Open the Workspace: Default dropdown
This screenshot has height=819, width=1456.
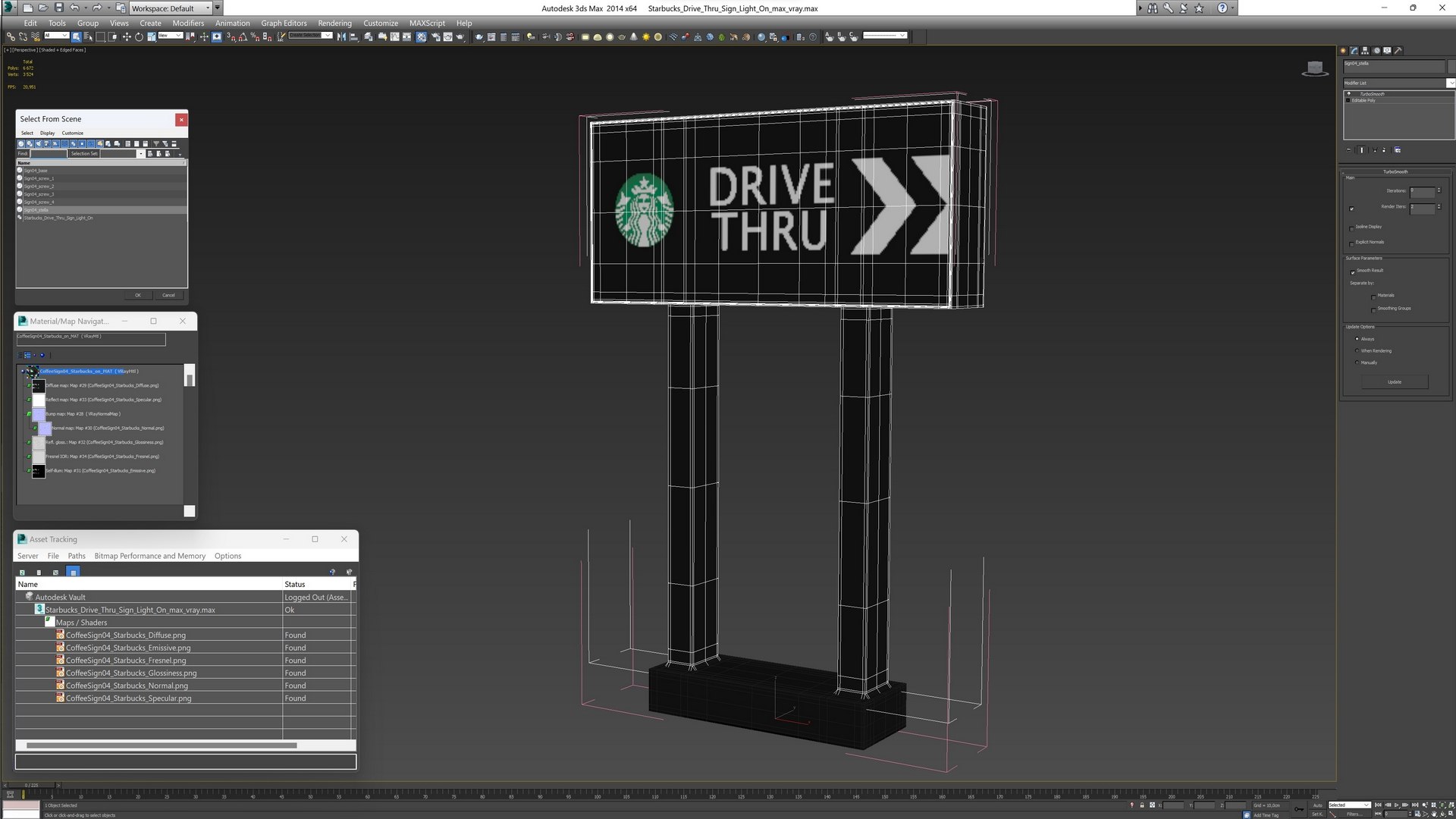tap(171, 8)
